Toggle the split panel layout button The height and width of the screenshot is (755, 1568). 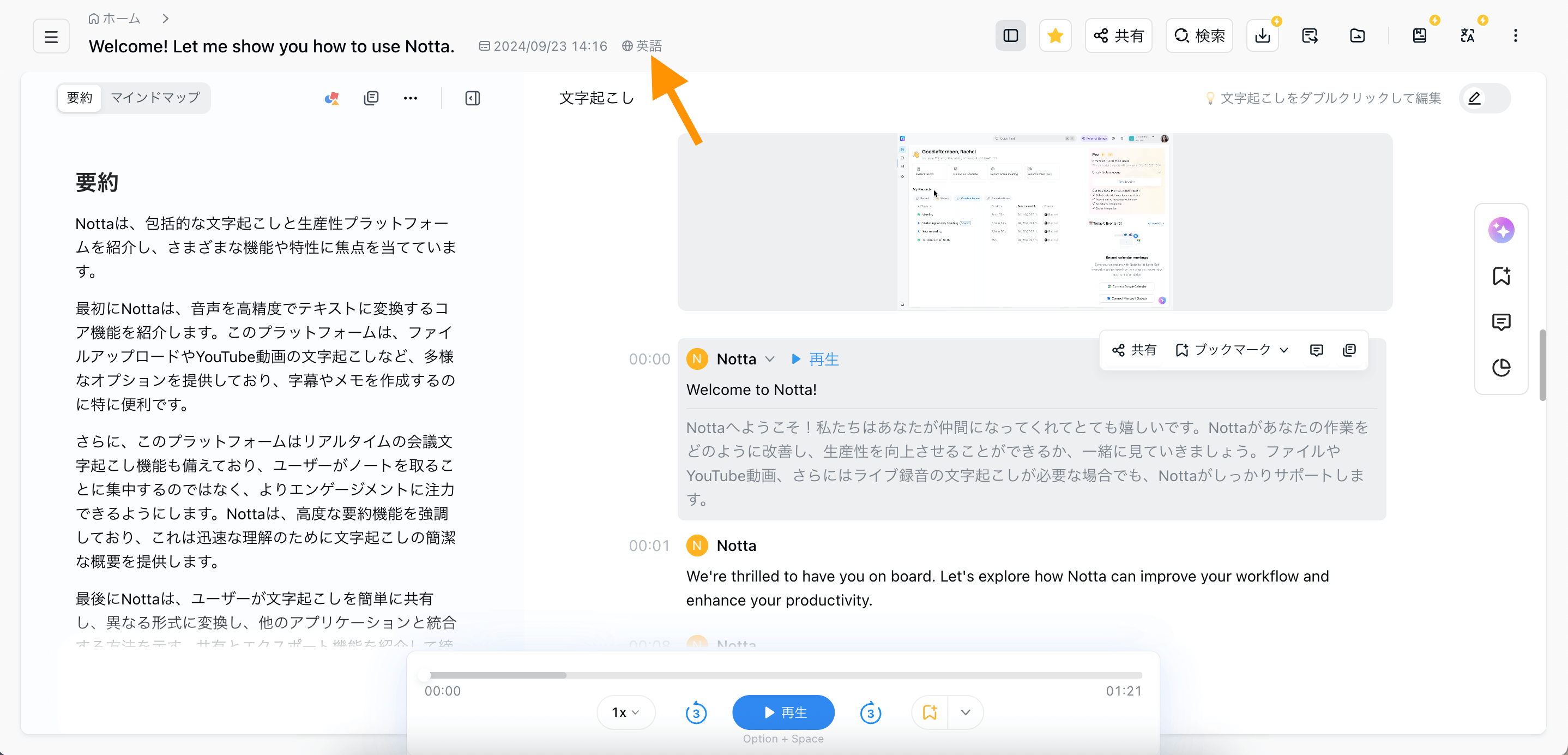[x=1010, y=35]
